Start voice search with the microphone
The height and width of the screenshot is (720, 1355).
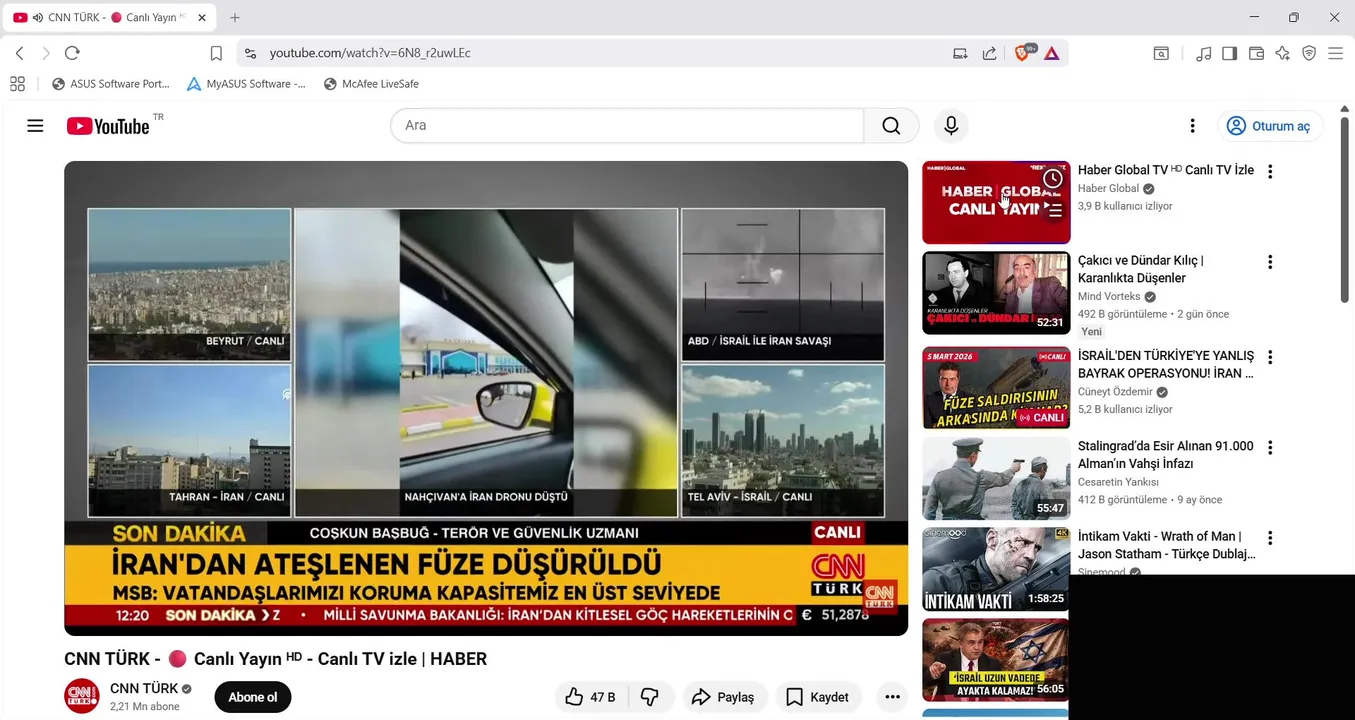pos(951,126)
